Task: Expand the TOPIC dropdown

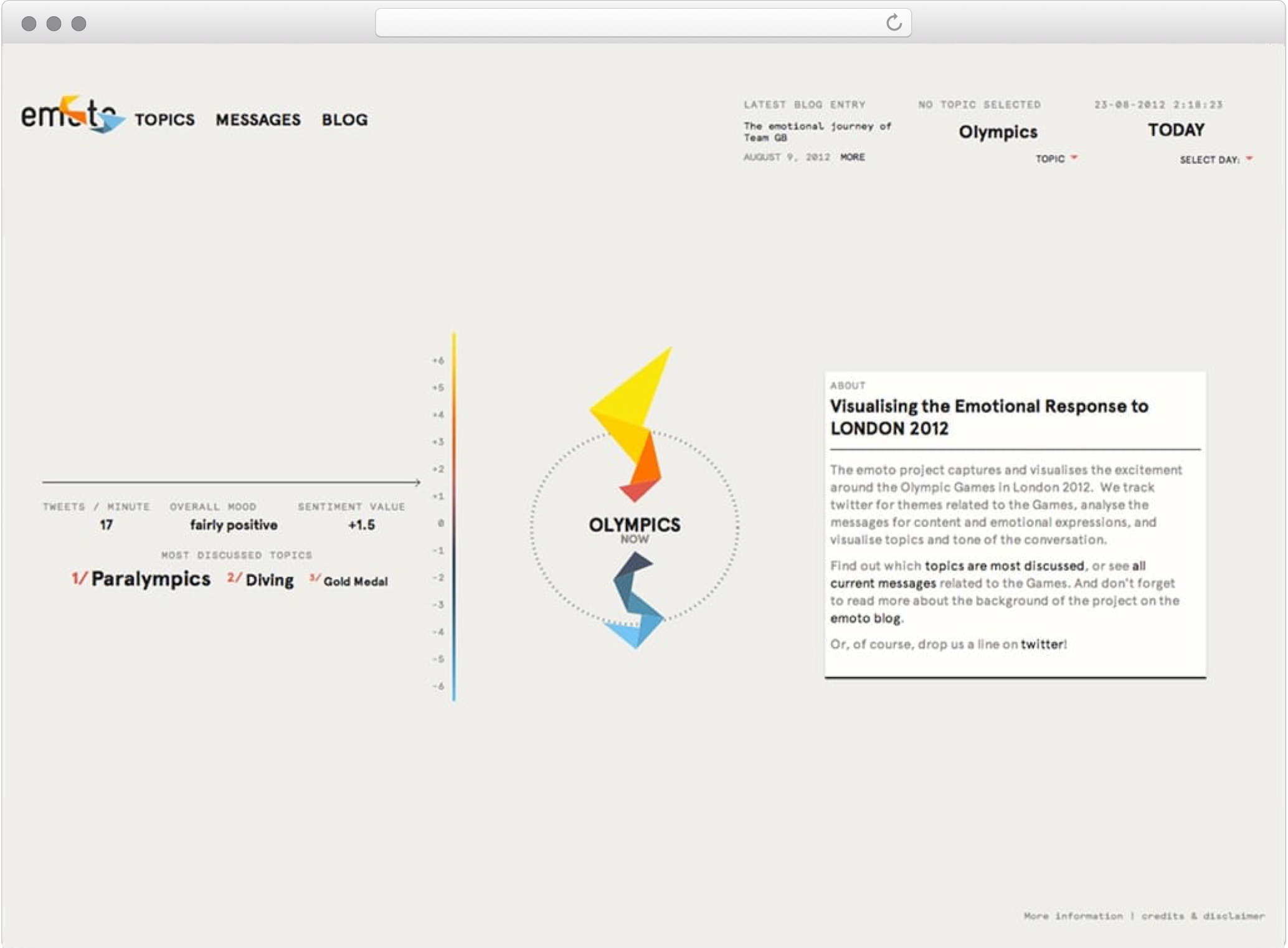Action: click(1056, 159)
